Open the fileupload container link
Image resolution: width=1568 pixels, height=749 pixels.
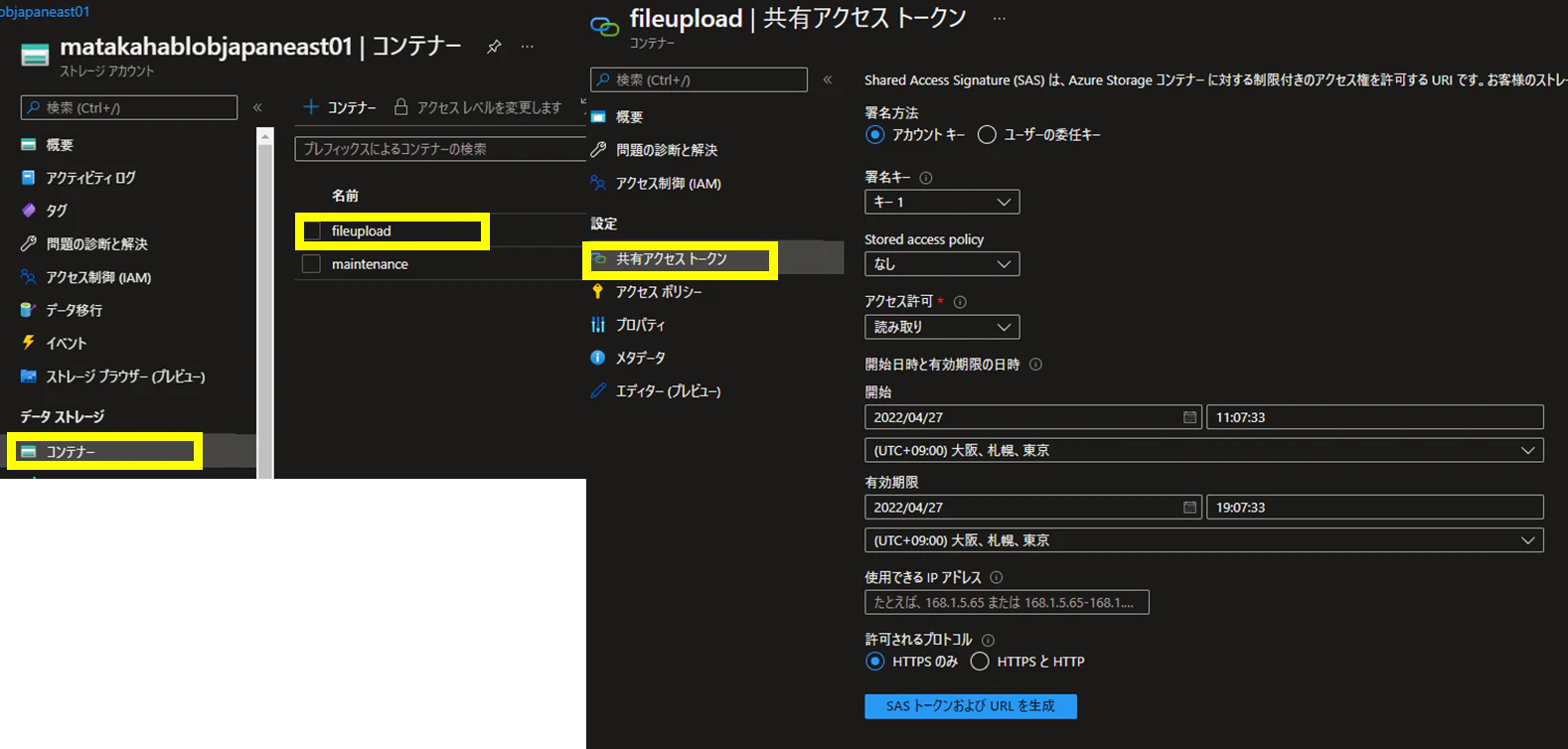[362, 230]
